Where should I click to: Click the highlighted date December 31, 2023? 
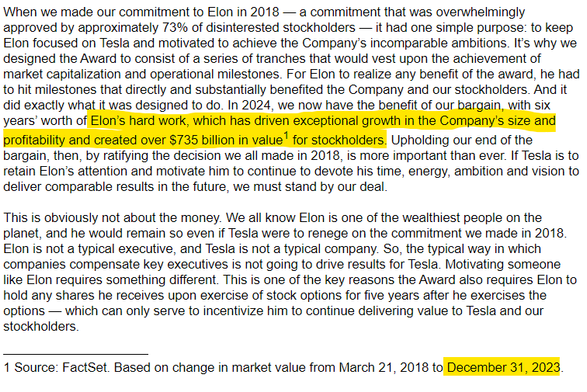coord(503,367)
